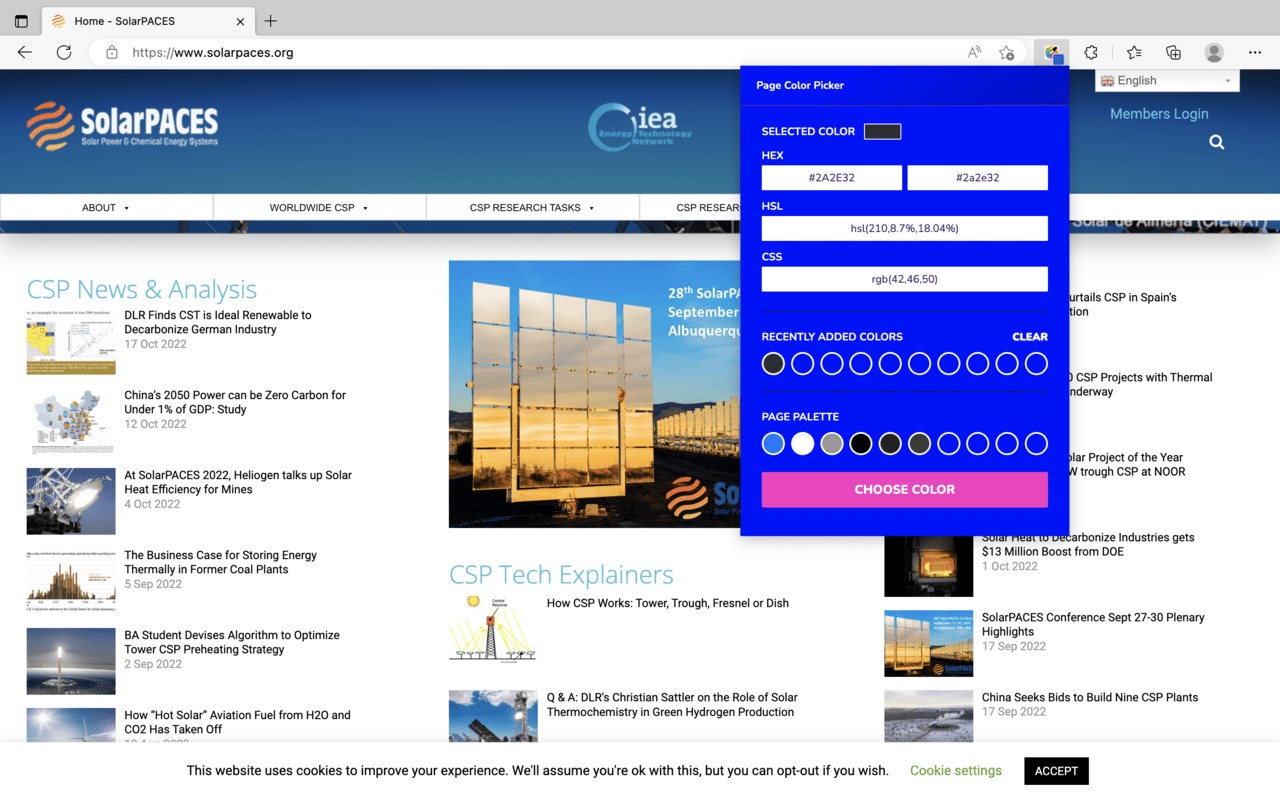Click the Plenary Highlights article thumbnail
Image resolution: width=1280 pixels, height=800 pixels.
(x=928, y=644)
